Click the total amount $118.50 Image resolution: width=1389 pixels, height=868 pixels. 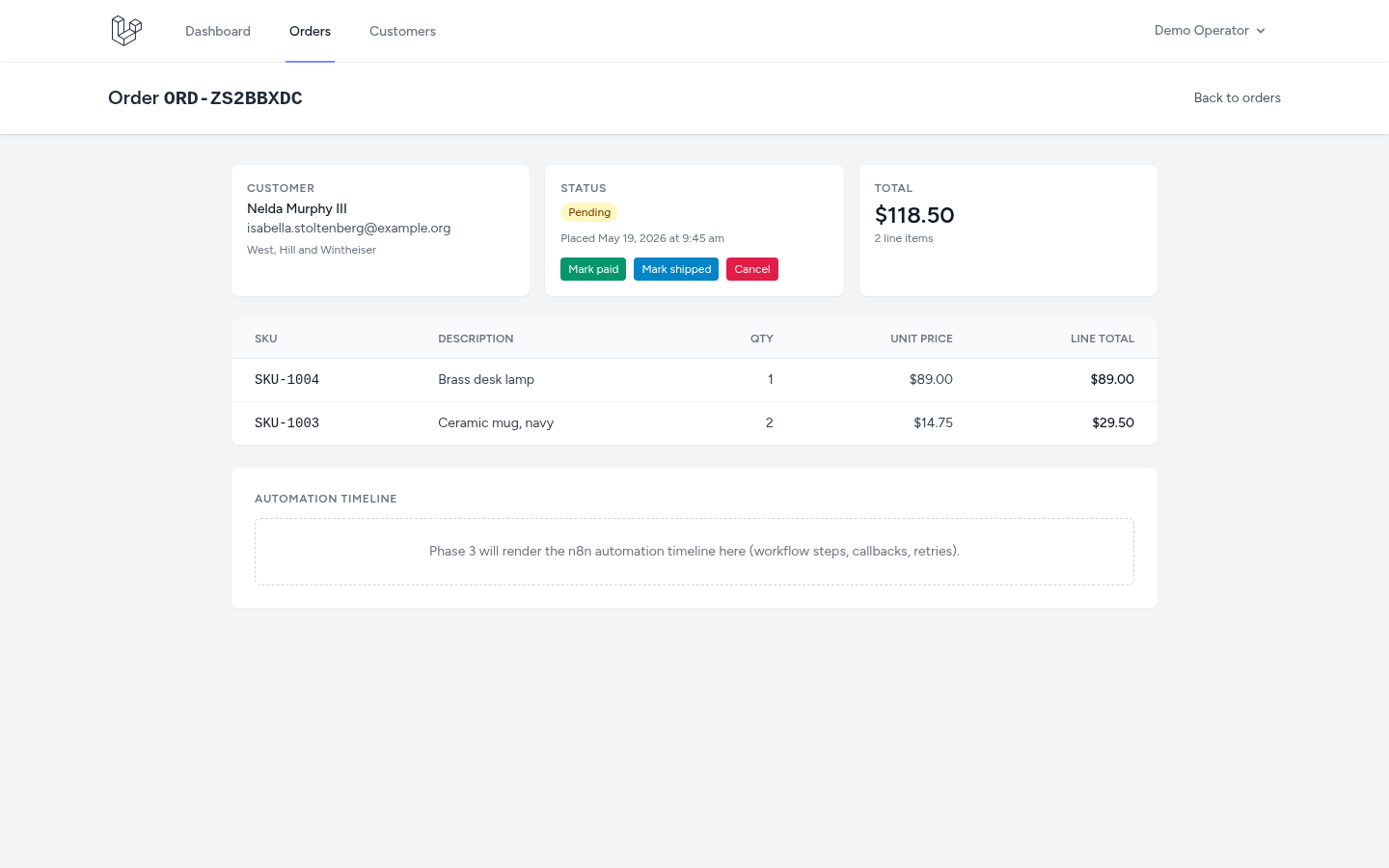click(x=914, y=215)
